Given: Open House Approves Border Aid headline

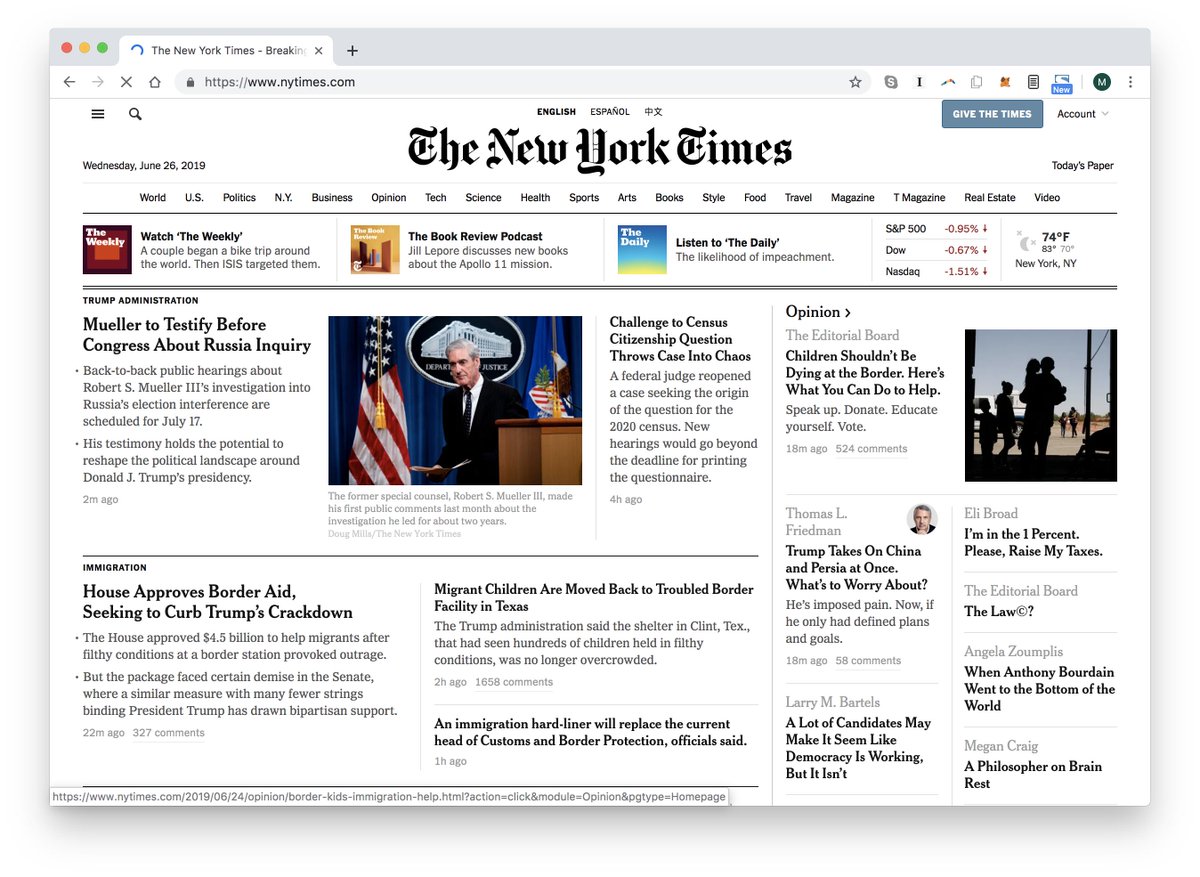Looking at the screenshot, I should [218, 602].
